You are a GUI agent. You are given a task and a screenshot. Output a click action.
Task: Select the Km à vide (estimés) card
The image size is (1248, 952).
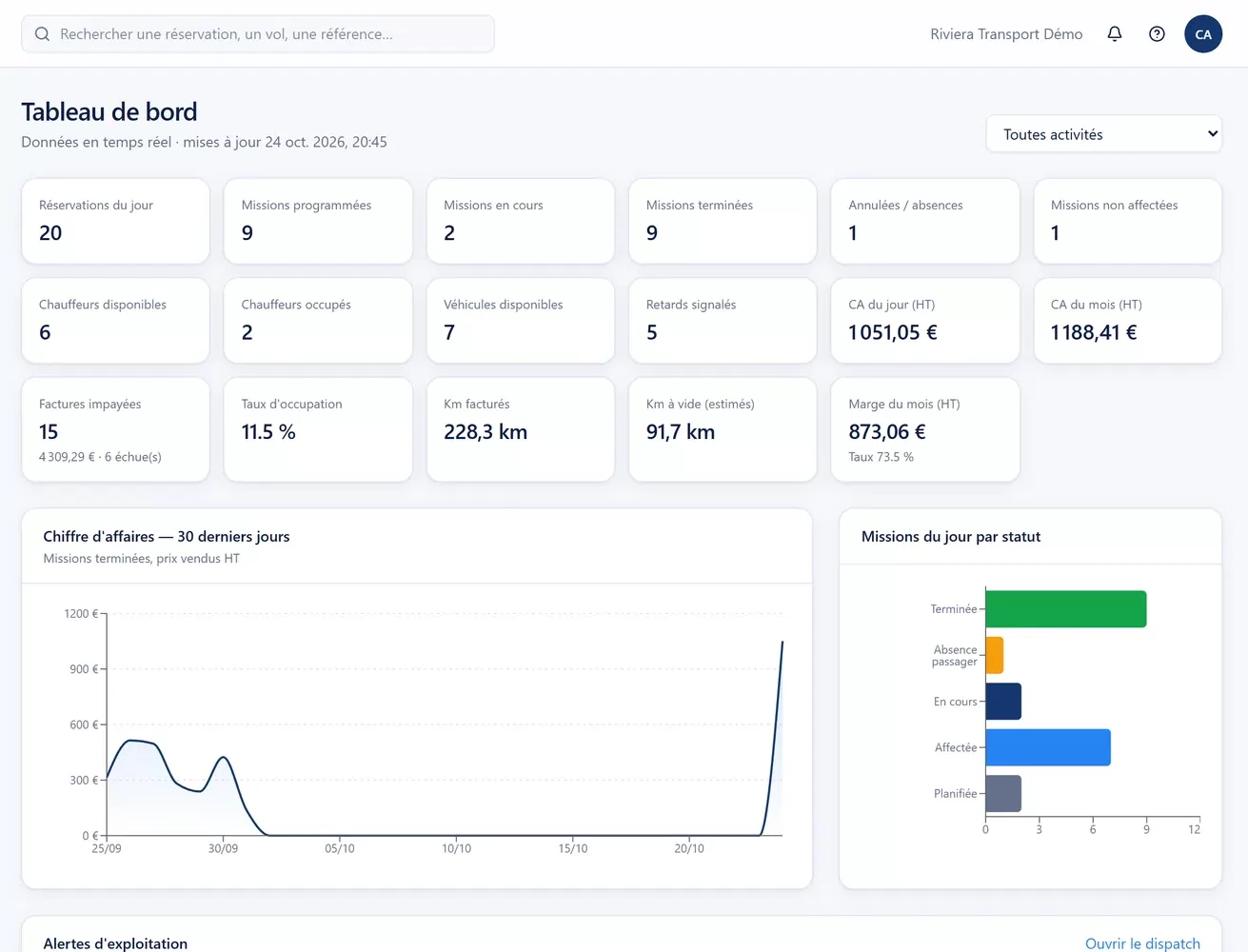(723, 429)
